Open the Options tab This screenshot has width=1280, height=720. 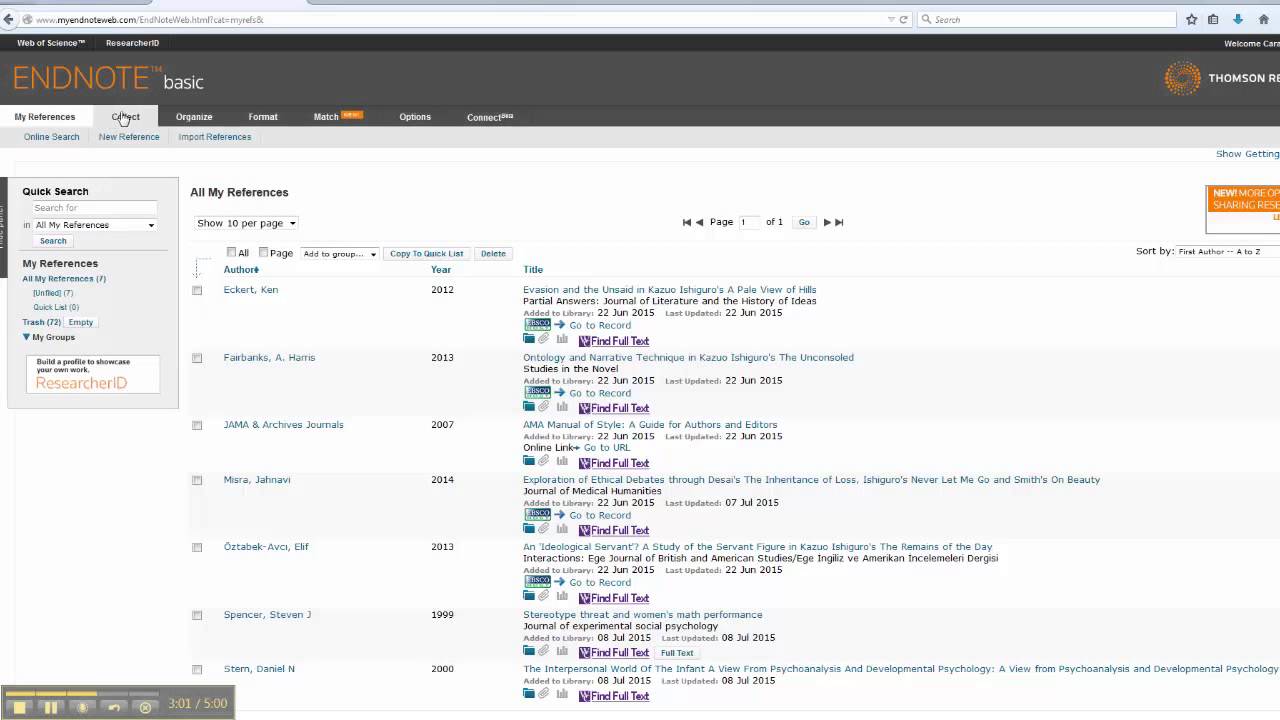coord(415,117)
